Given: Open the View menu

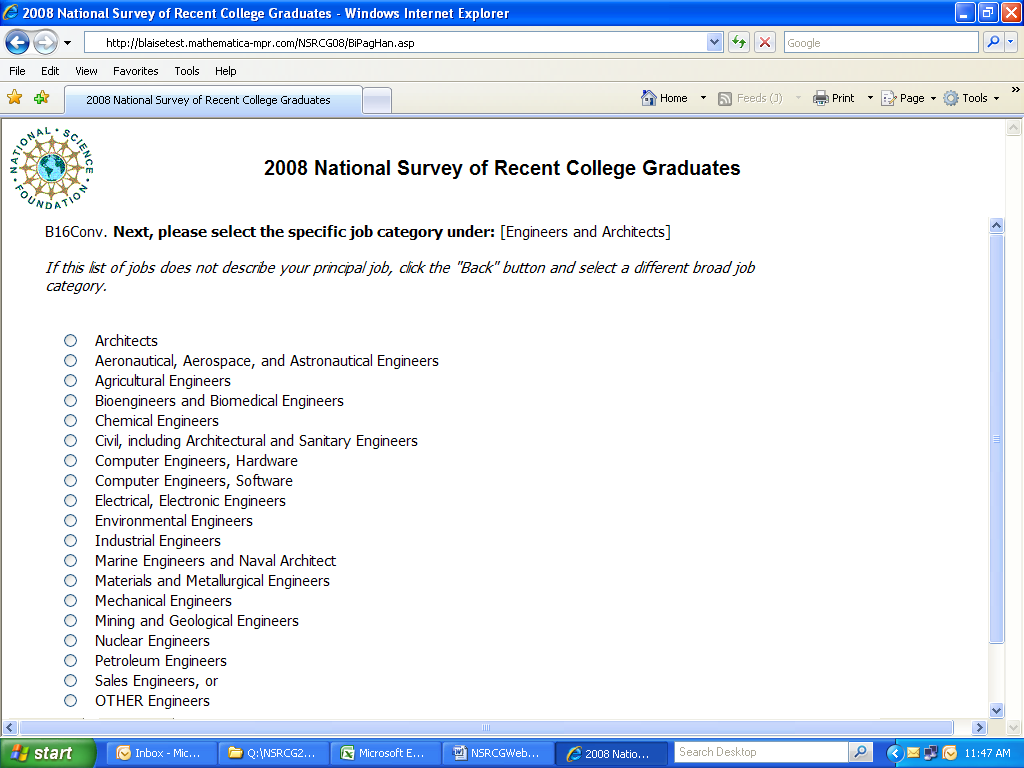Looking at the screenshot, I should coord(86,71).
